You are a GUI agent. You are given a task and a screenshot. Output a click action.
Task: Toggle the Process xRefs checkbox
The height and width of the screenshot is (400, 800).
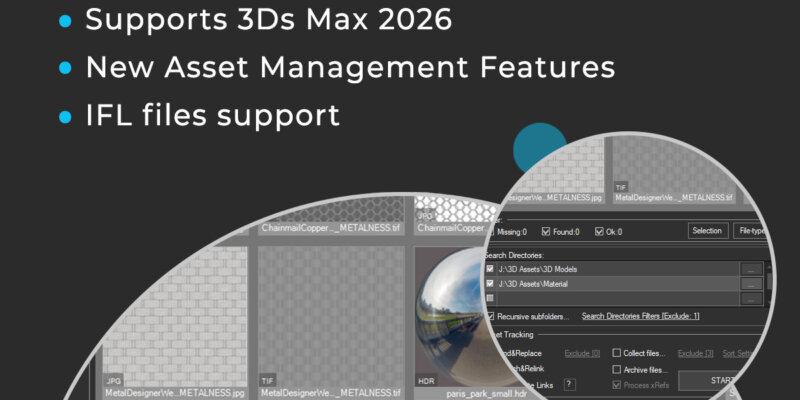click(x=616, y=385)
